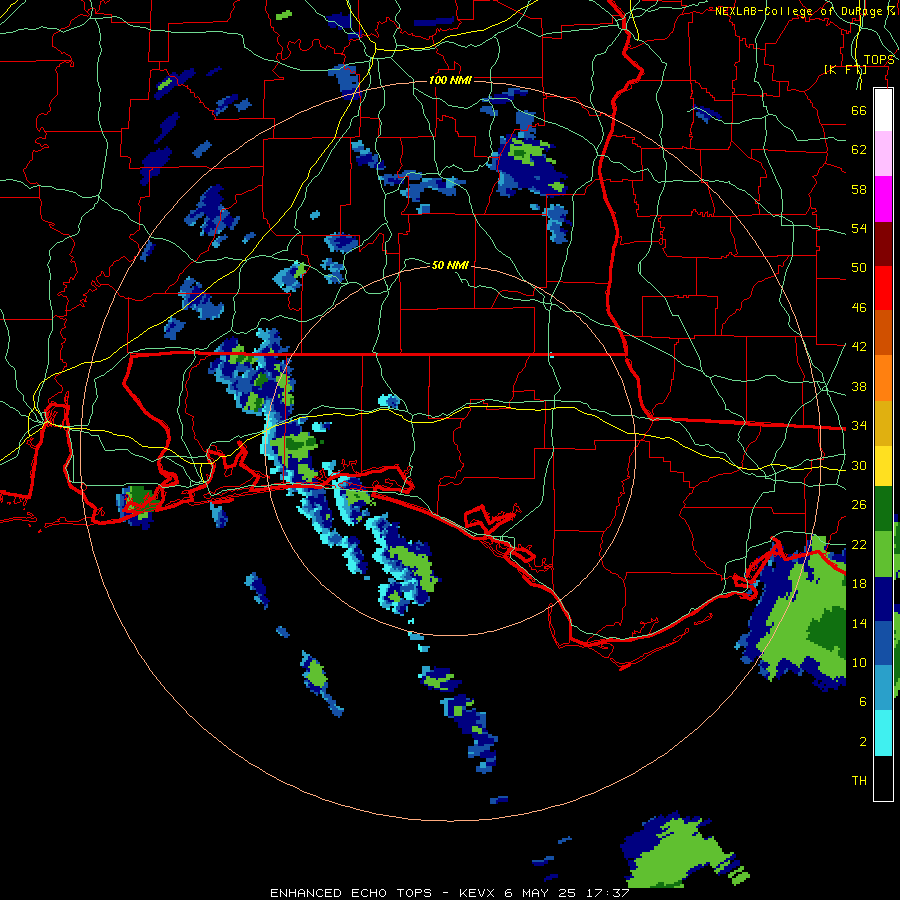900x900 pixels.
Task: Click the "38" legend value
Action: pyautogui.click(x=859, y=386)
